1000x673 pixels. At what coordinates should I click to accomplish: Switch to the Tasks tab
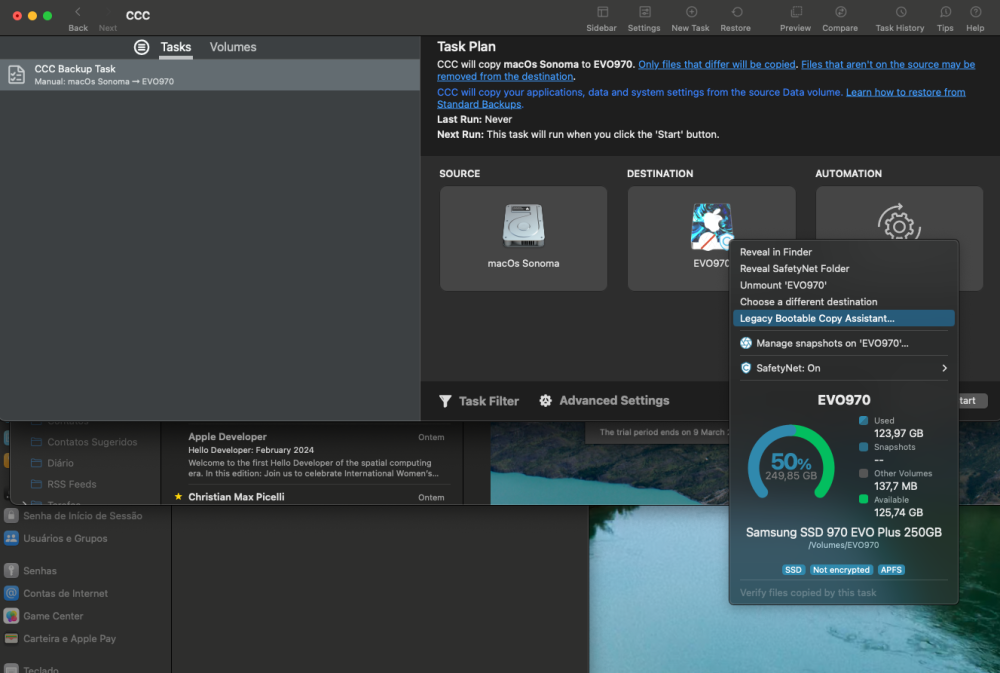click(x=175, y=47)
